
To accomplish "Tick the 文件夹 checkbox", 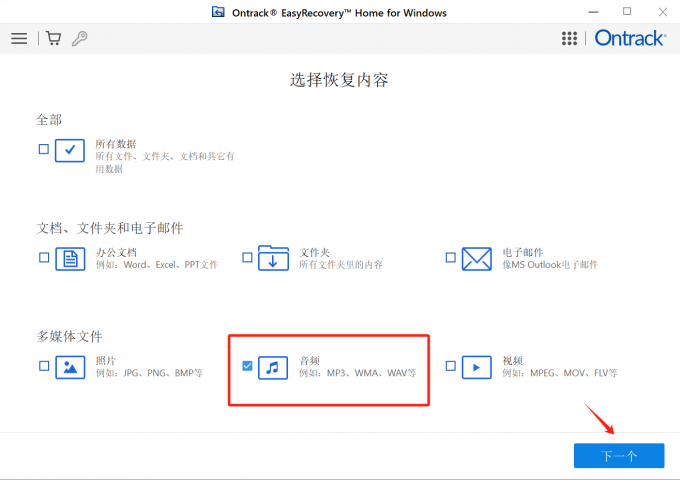I will click(247, 258).
